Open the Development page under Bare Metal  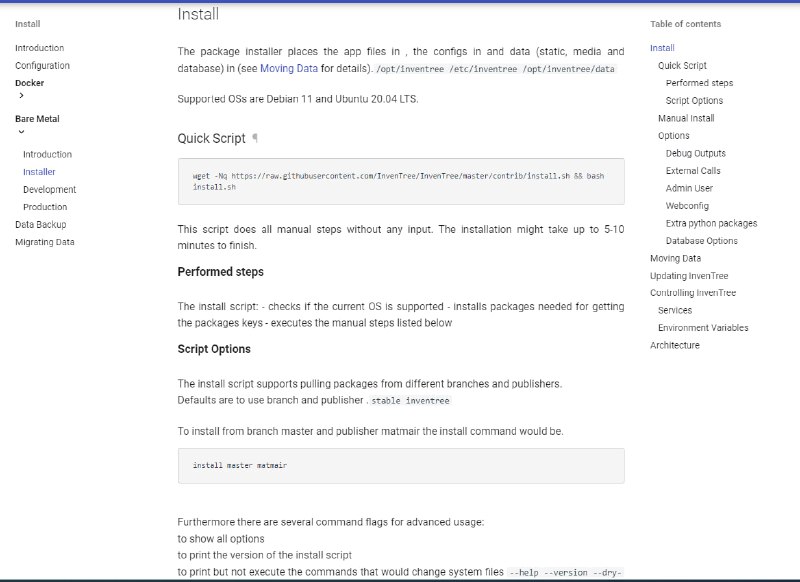tap(49, 189)
